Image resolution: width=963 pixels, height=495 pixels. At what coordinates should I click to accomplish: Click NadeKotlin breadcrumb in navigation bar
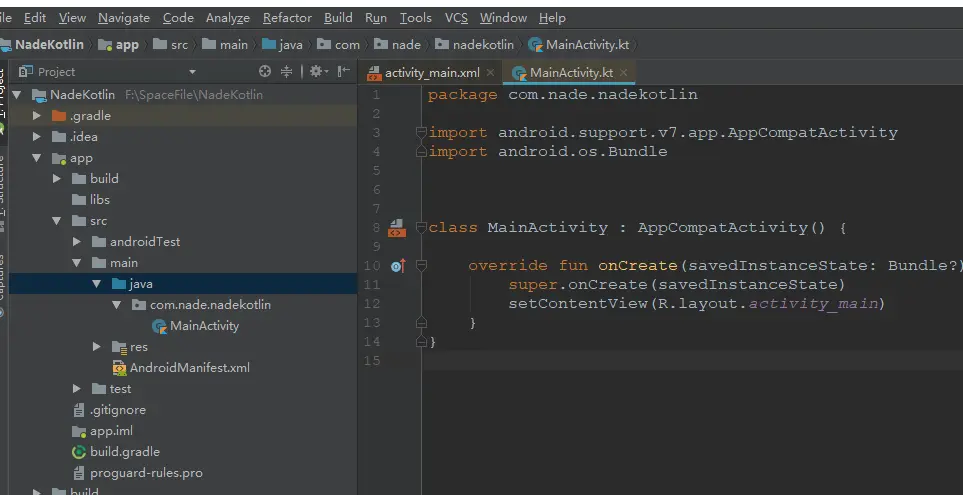[42, 44]
